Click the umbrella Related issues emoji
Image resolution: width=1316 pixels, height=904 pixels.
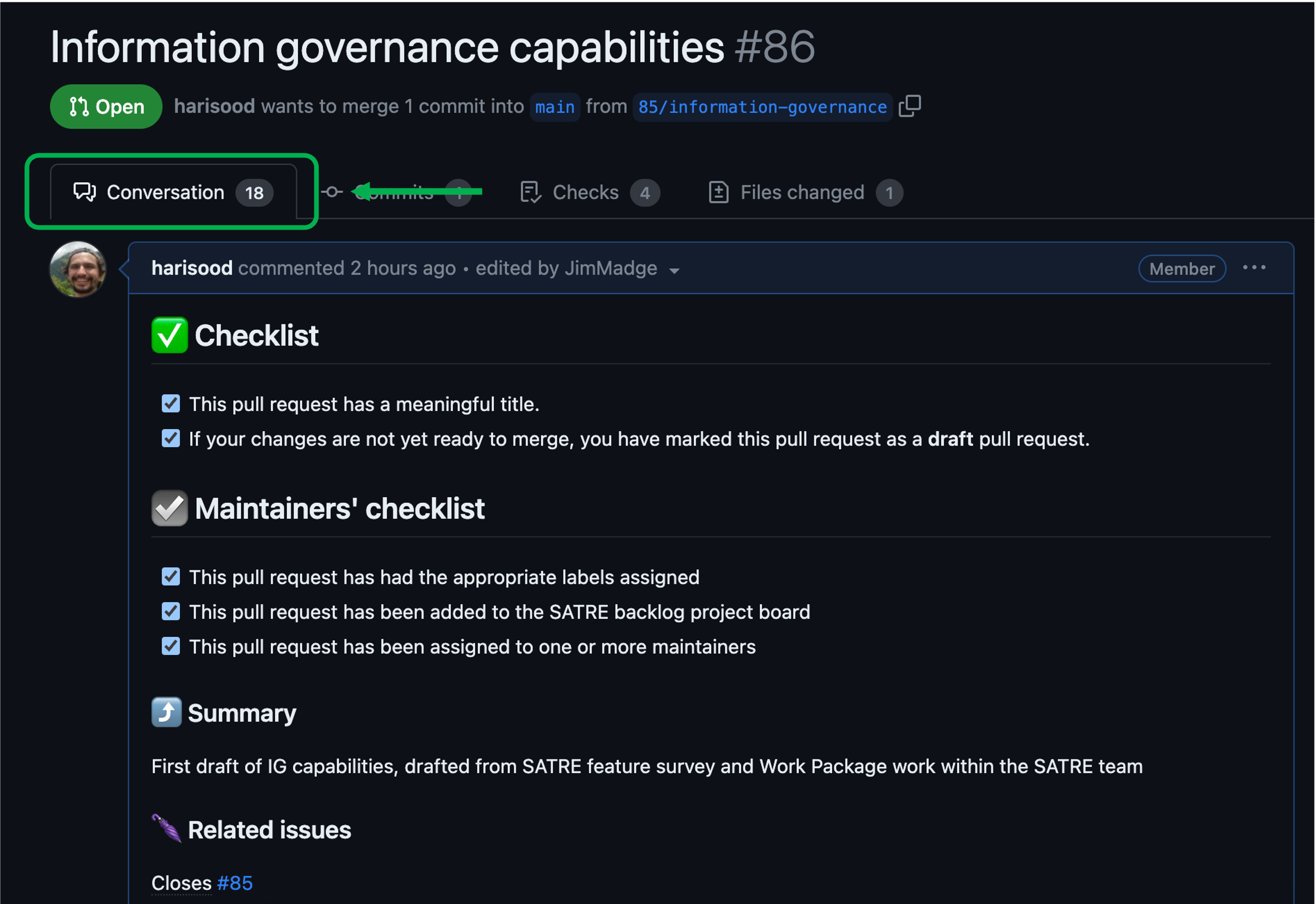pyautogui.click(x=166, y=829)
